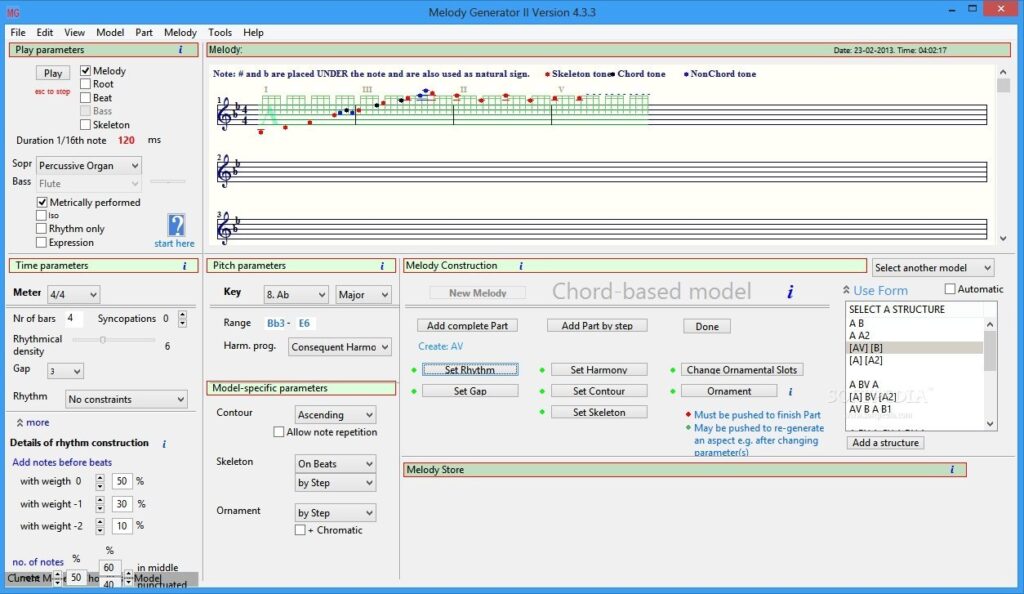Click the Chord-based model info icon

790,292
